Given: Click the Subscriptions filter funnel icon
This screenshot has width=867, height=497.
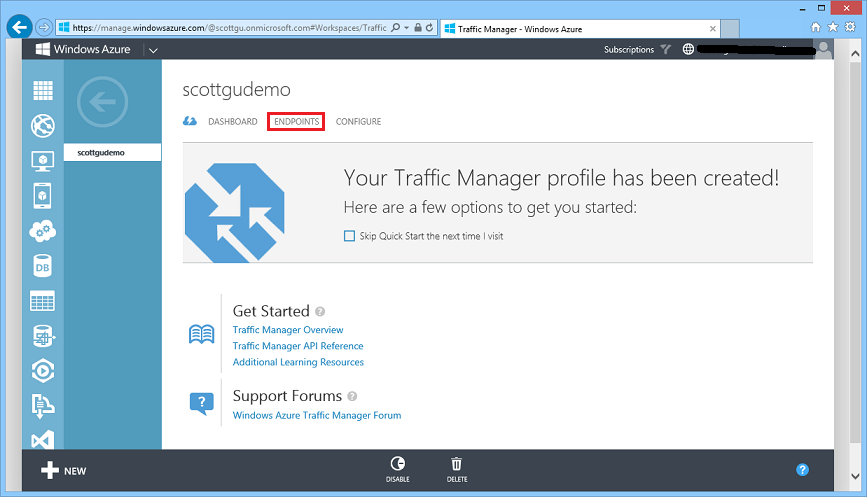Looking at the screenshot, I should 666,49.
